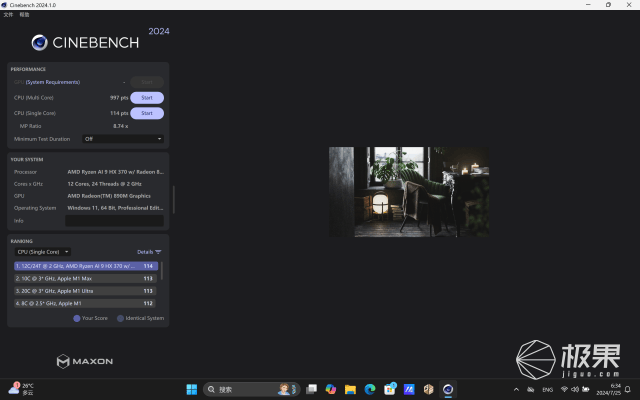Open the Minimum Test Duration dropdown
The height and width of the screenshot is (400, 640).
(123, 139)
